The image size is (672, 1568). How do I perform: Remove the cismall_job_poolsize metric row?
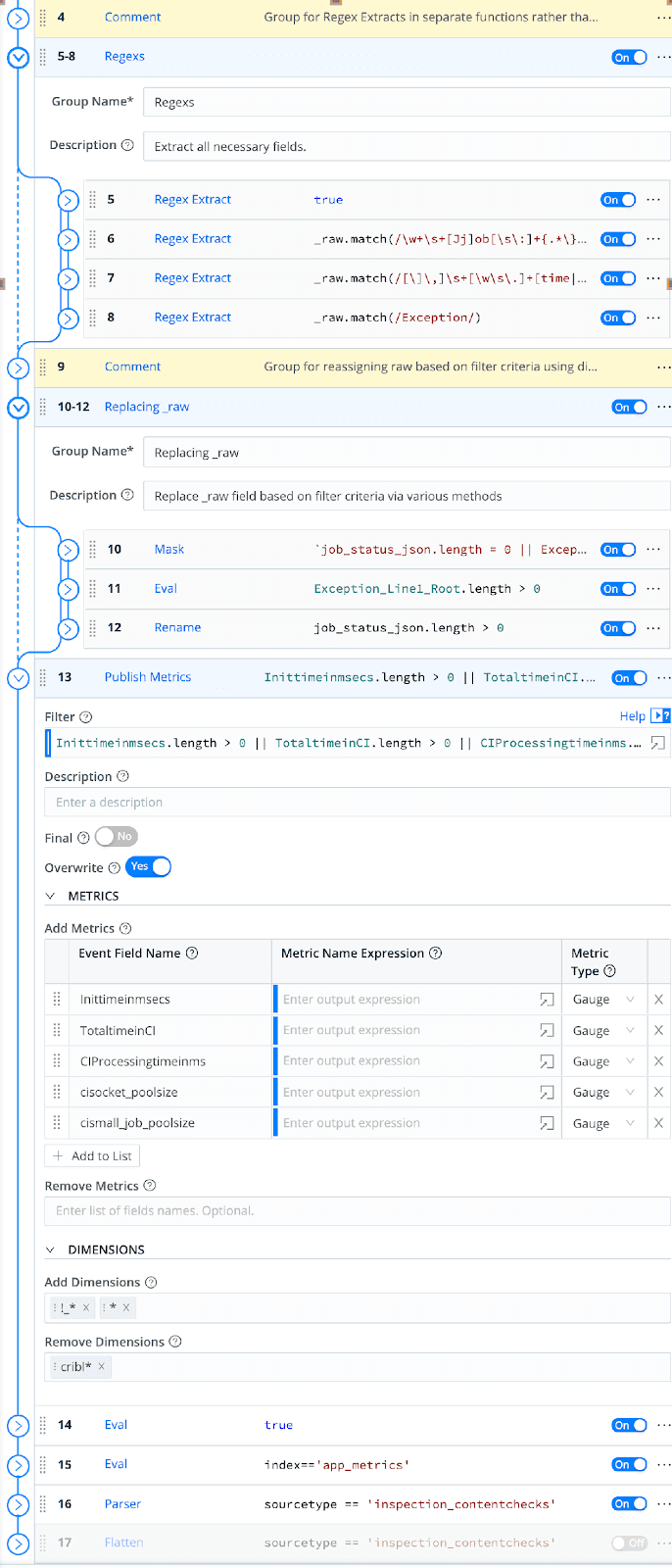point(658,1123)
